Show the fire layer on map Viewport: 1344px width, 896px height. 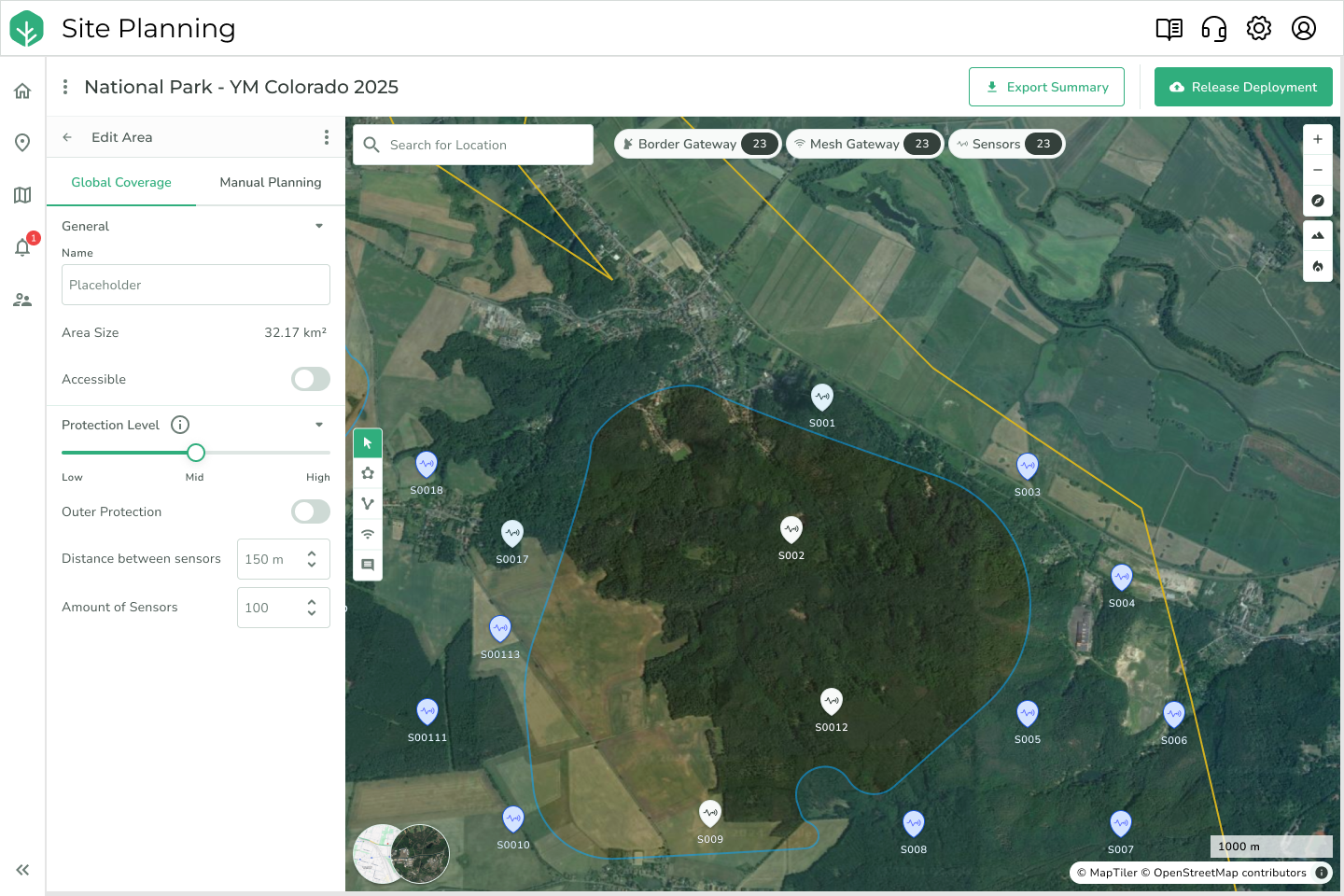tap(1317, 266)
